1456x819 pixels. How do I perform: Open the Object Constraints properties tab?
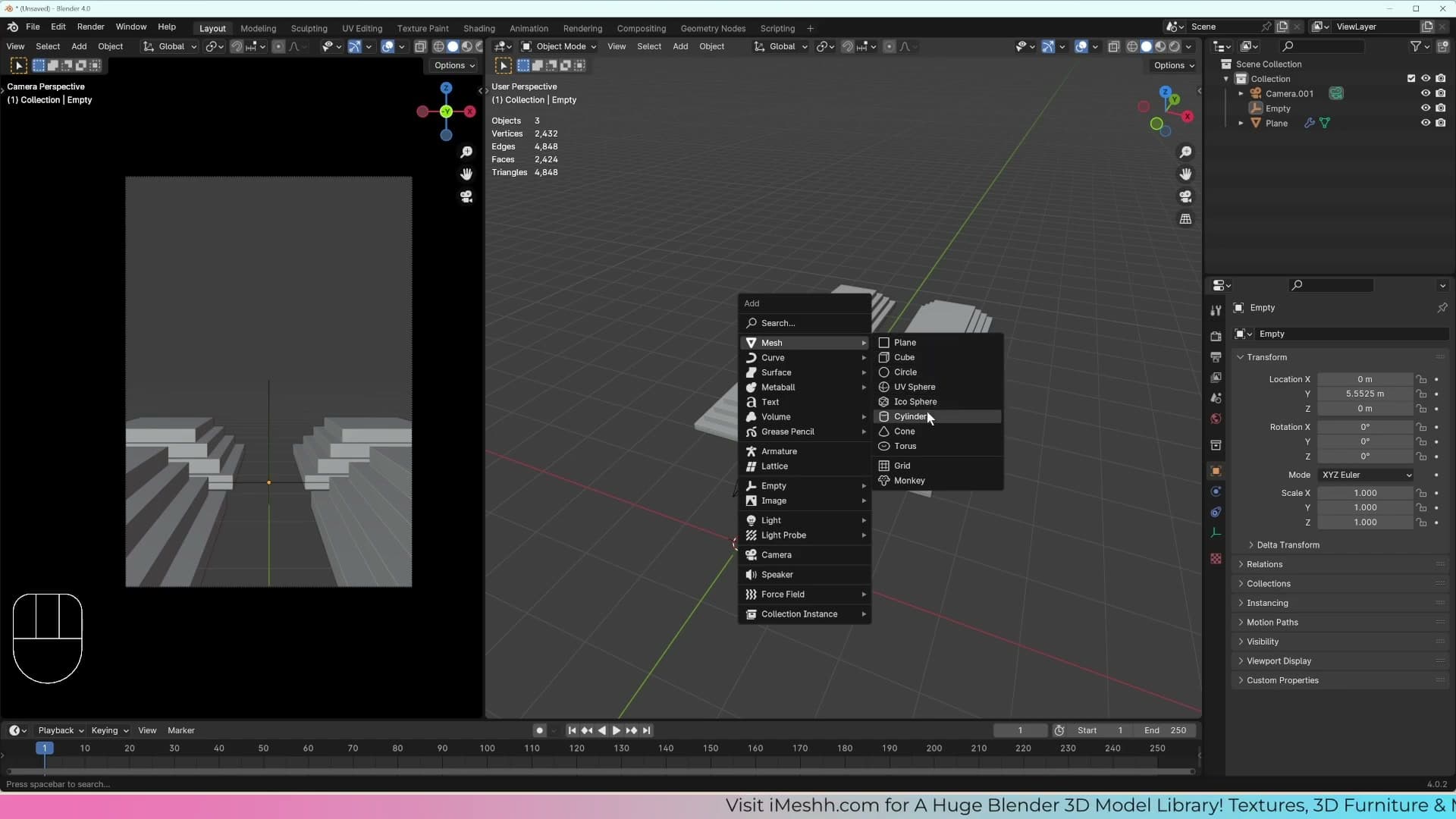1216,512
